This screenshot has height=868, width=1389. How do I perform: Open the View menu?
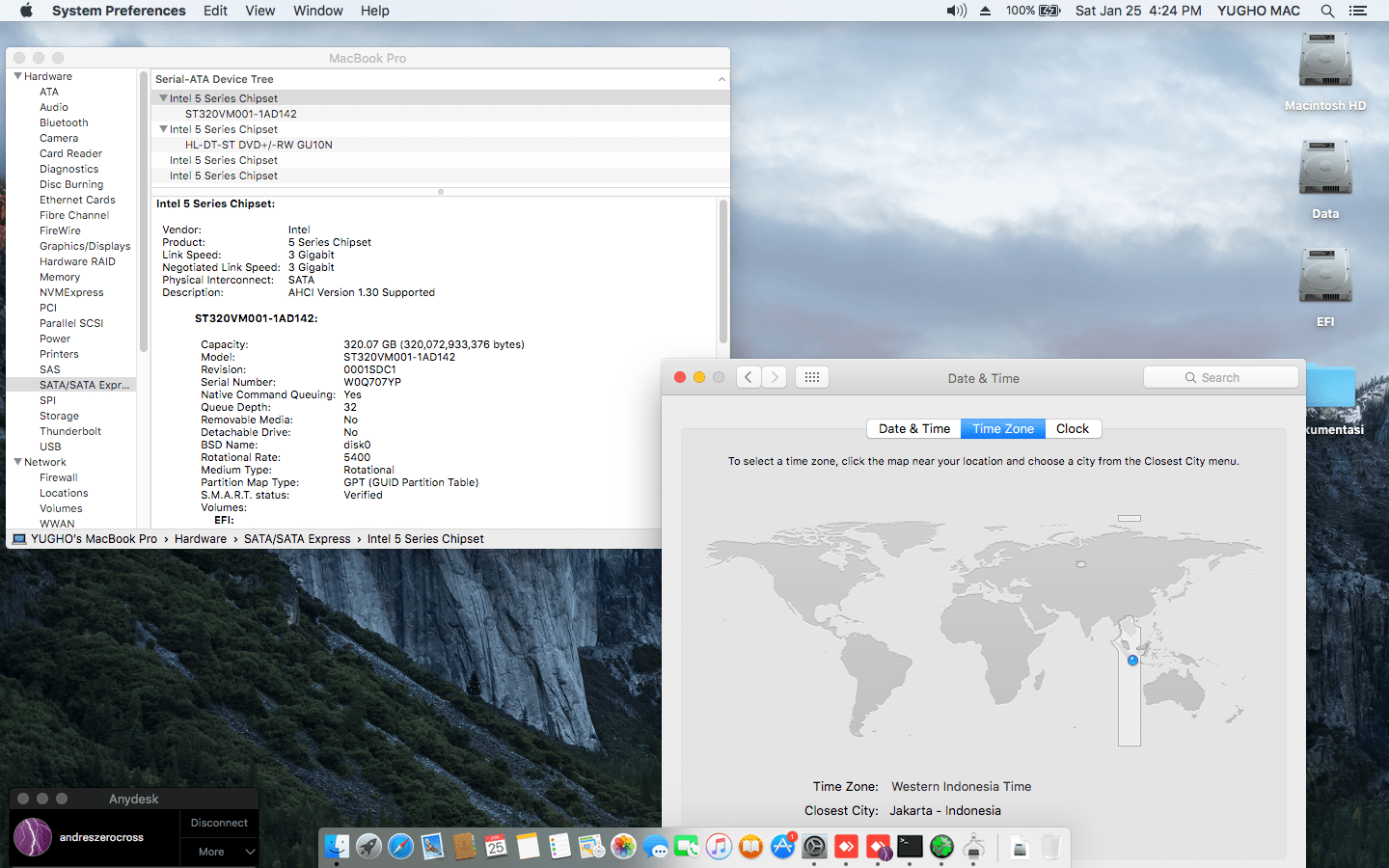point(260,11)
